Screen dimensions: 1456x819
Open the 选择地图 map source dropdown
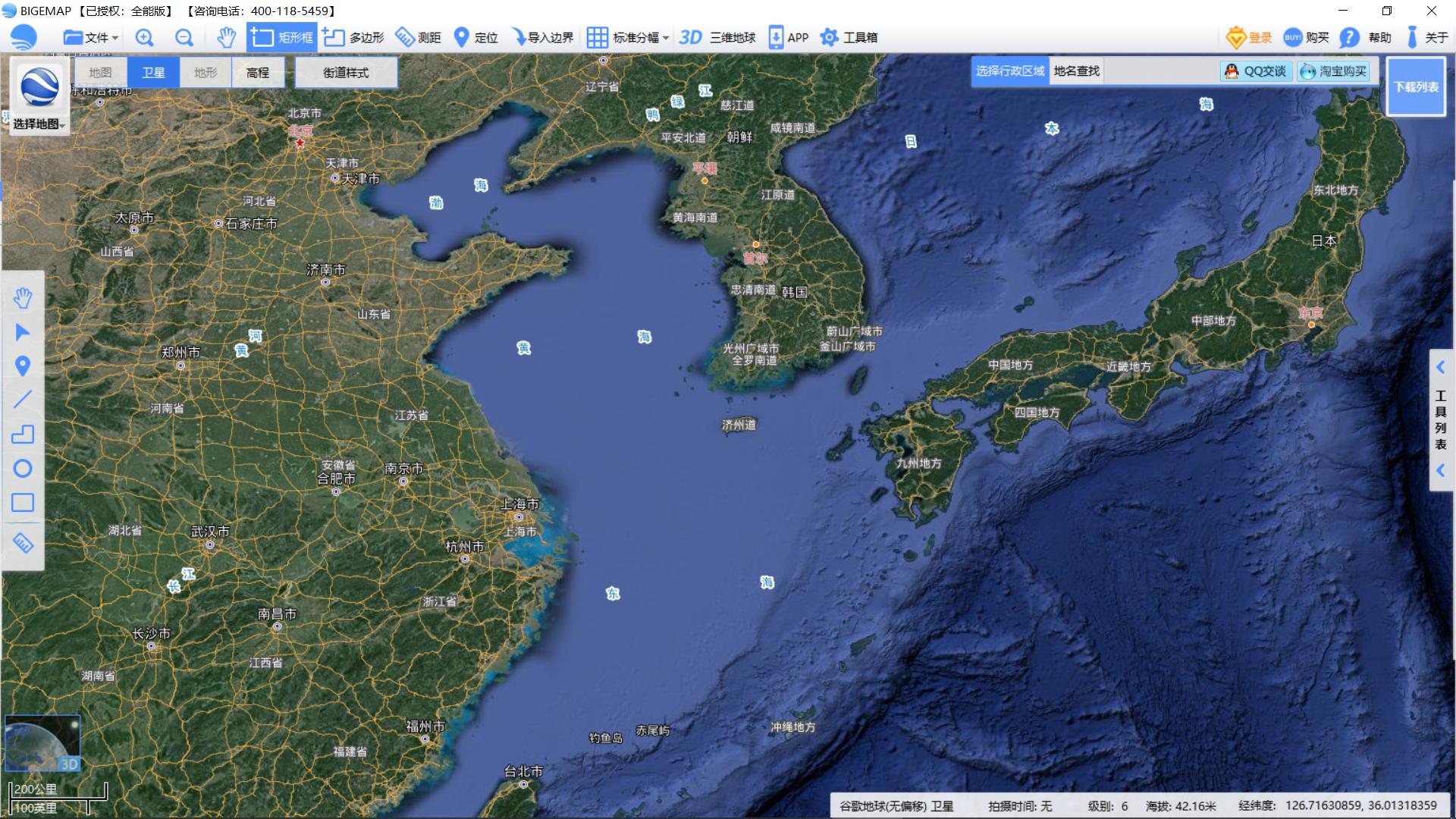point(39,124)
